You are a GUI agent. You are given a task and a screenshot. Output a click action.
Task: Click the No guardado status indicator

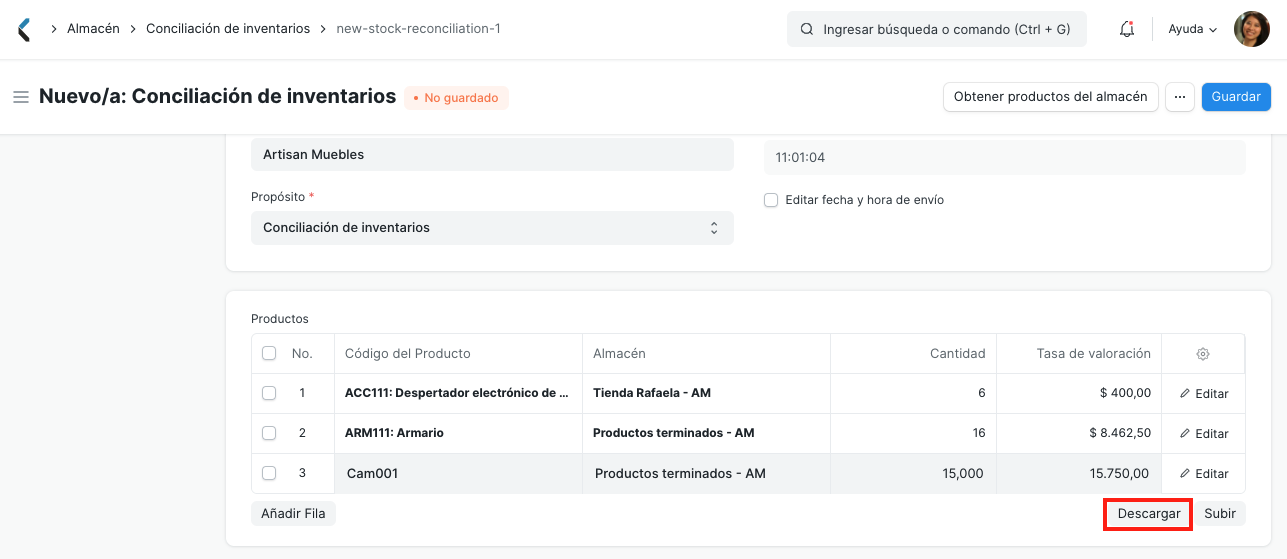pos(456,98)
